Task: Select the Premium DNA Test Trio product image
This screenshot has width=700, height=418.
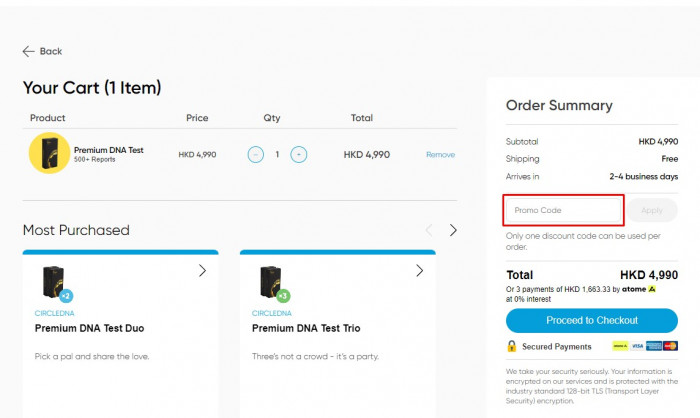Action: tap(274, 283)
